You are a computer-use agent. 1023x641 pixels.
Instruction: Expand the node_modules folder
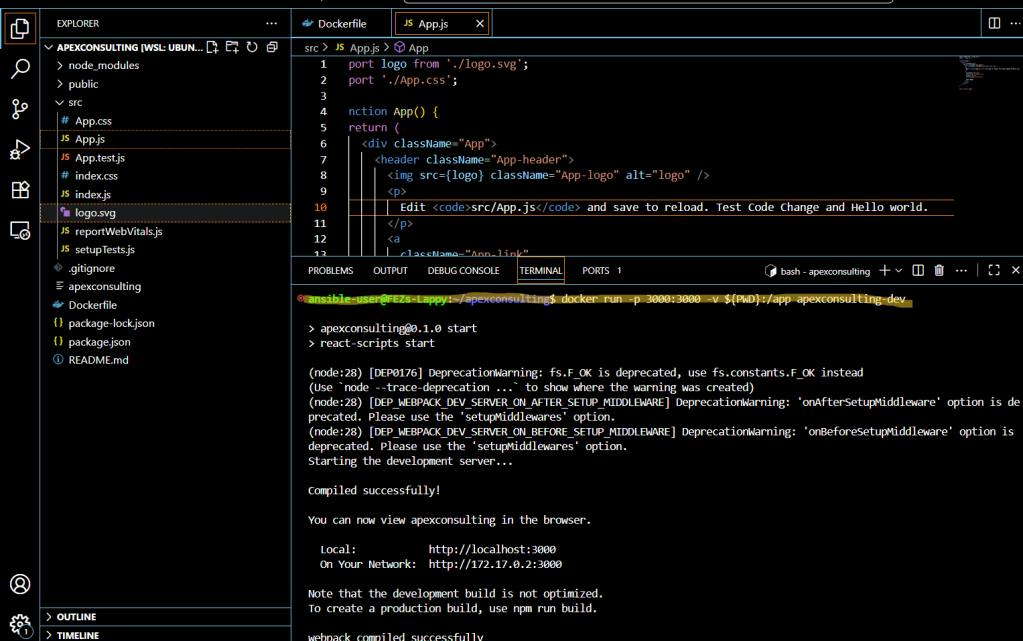point(103,65)
